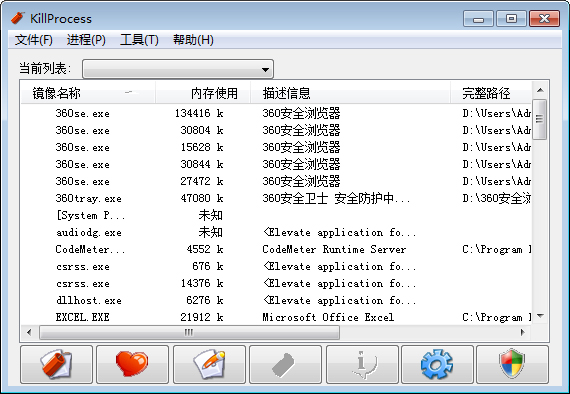This screenshot has height=394, width=570.
Task: Click the edit list pencil icon button
Action: pyautogui.click(x=209, y=364)
